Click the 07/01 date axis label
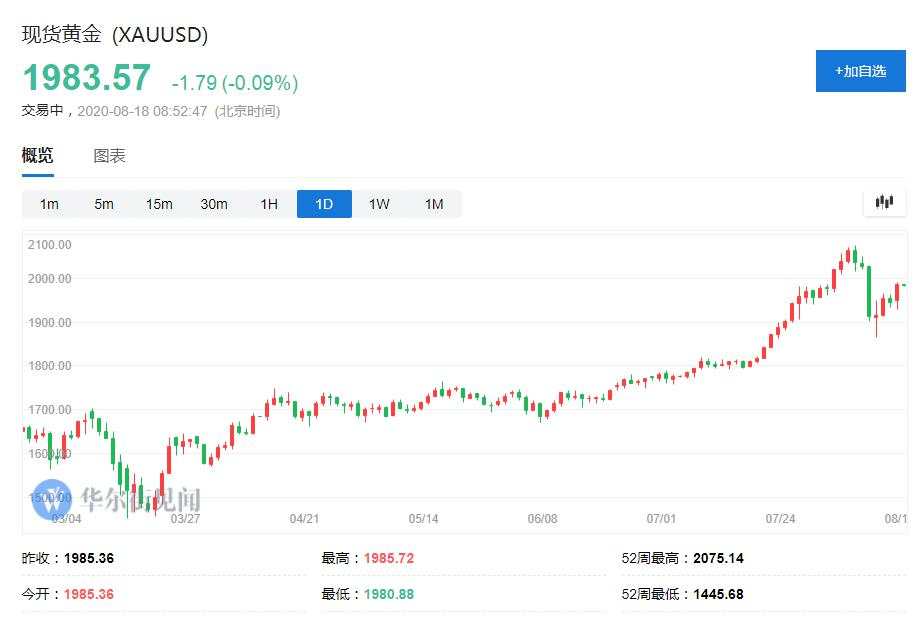Screen dimensions: 920x636 [x=661, y=519]
